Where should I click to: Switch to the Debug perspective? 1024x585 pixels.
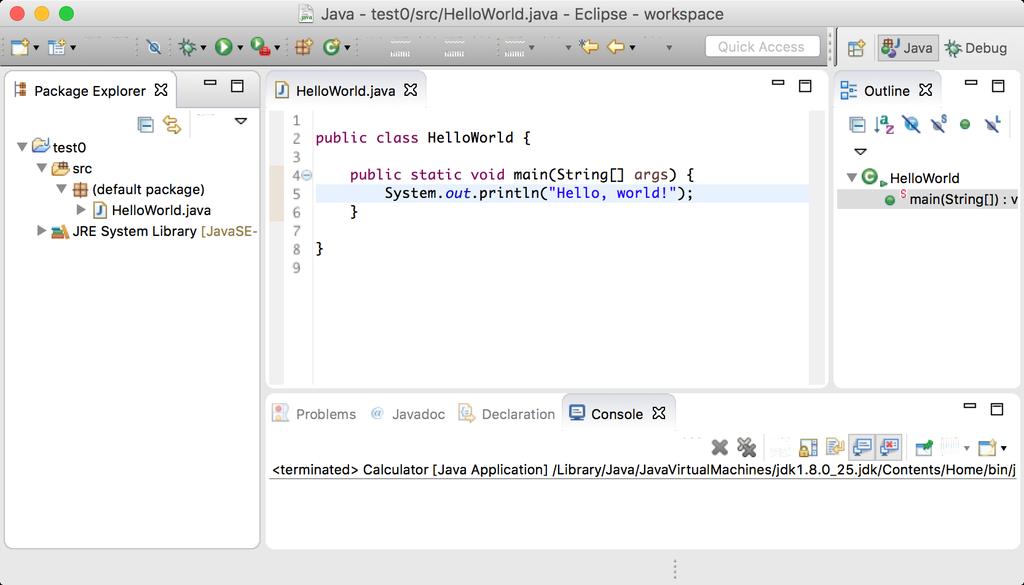(976, 48)
